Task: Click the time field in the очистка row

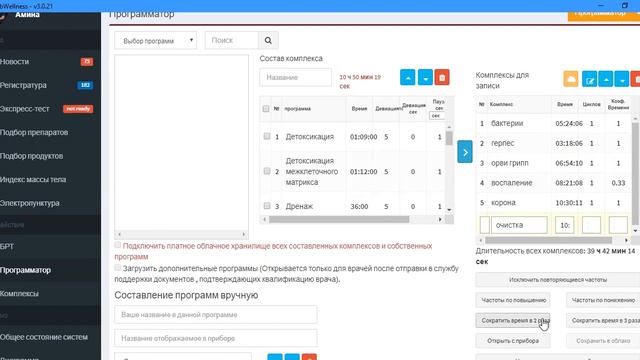Action: click(x=565, y=225)
